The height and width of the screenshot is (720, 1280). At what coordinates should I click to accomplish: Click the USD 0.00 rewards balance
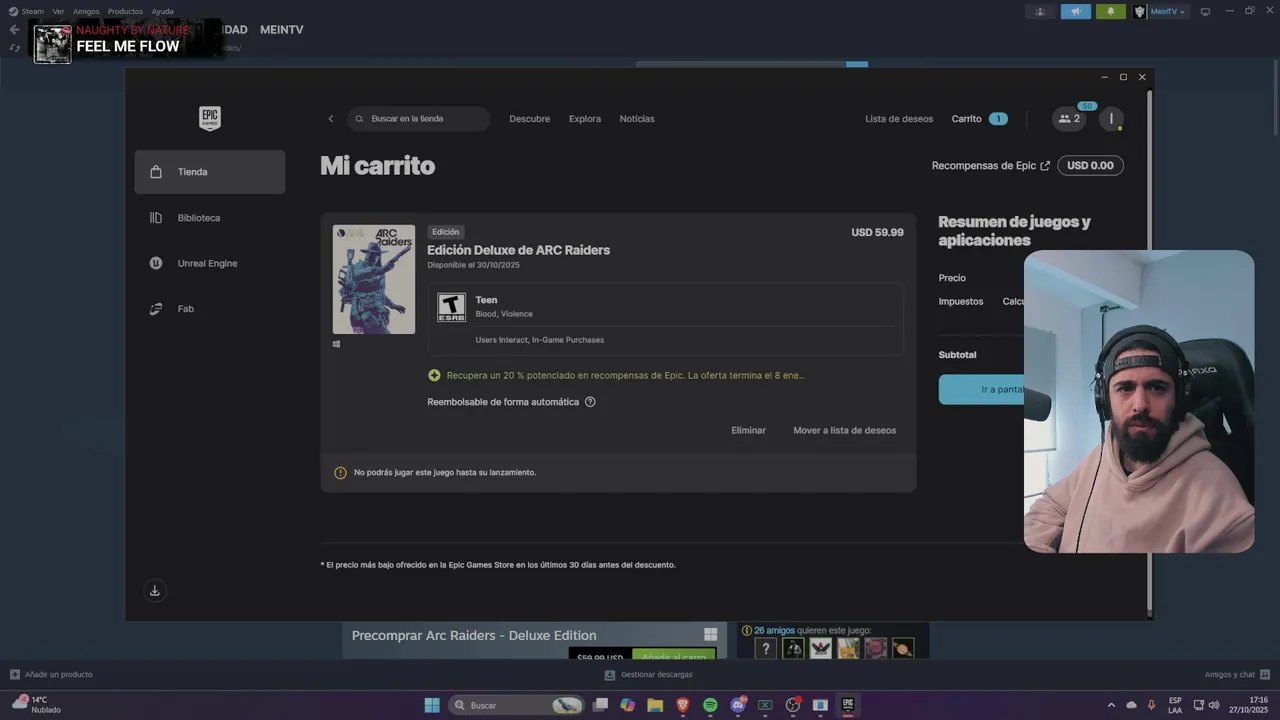[x=1090, y=166]
